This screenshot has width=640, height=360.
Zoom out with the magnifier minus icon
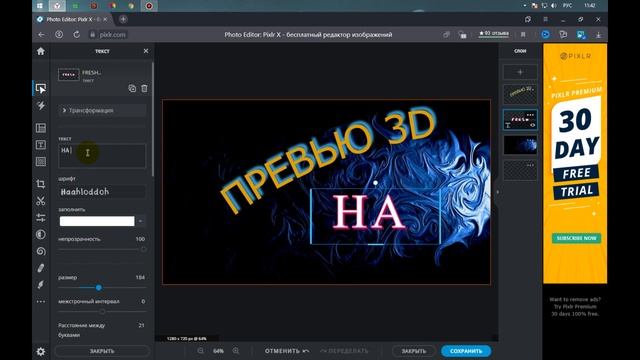point(200,351)
